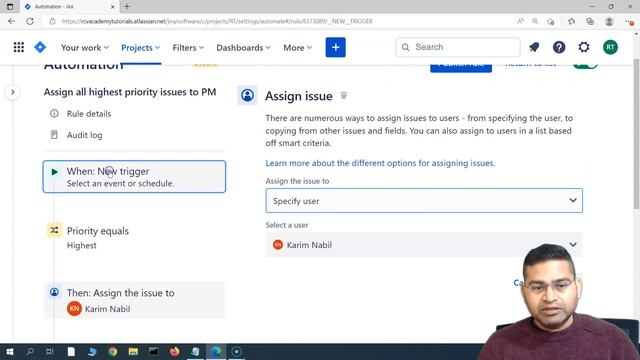This screenshot has width=640, height=360.
Task: Click the Rule details info icon
Action: 54,113
